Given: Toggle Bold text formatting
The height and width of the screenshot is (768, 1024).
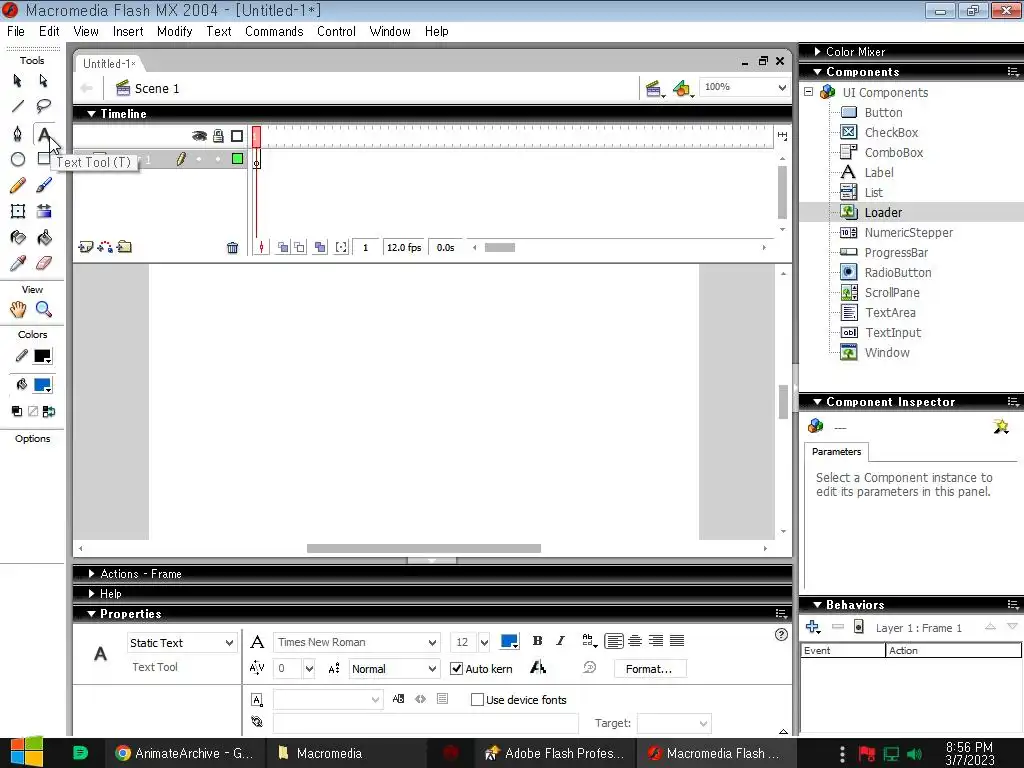Looking at the screenshot, I should click(x=537, y=641).
